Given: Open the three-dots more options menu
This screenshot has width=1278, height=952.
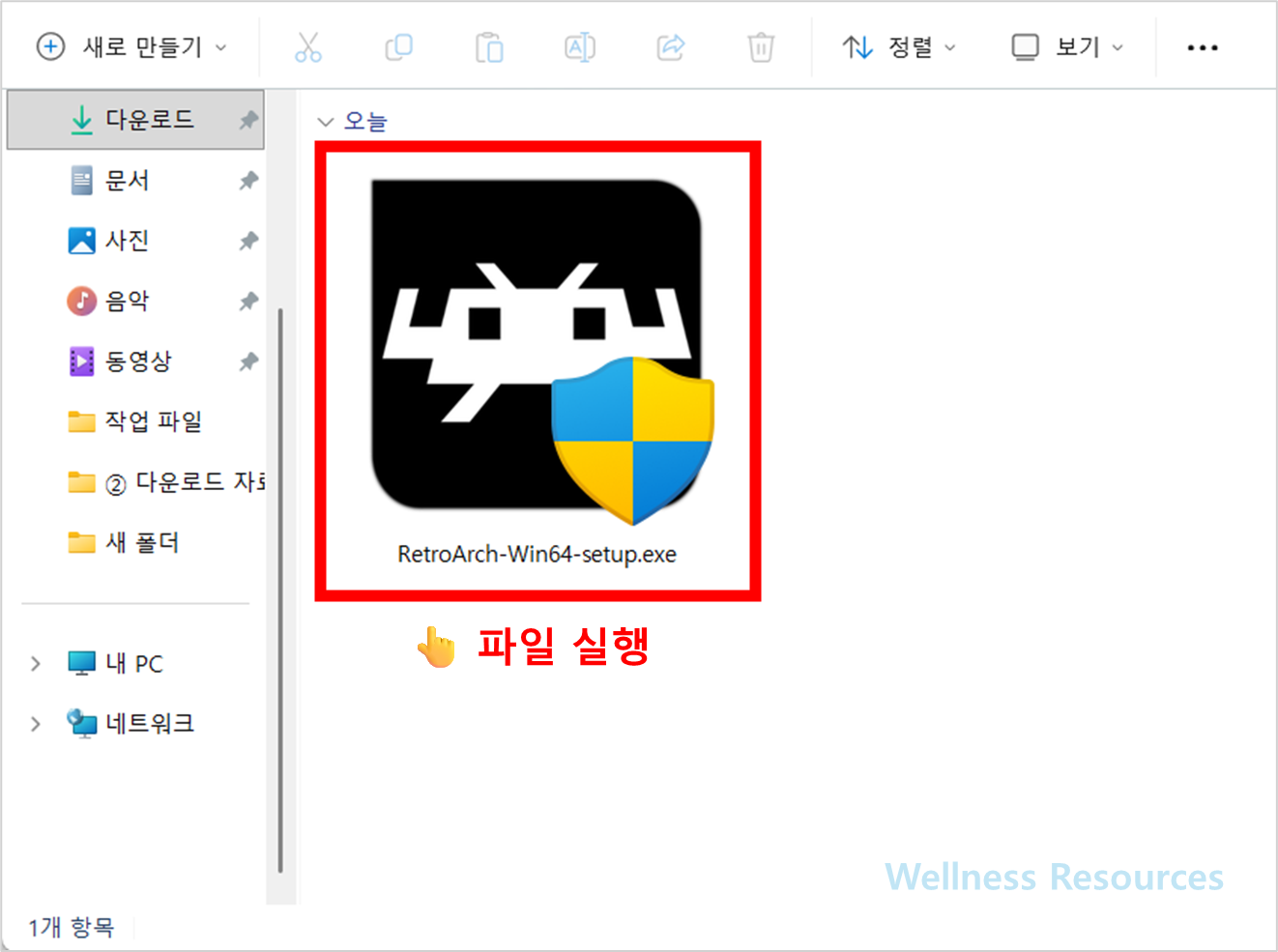Looking at the screenshot, I should [1203, 47].
